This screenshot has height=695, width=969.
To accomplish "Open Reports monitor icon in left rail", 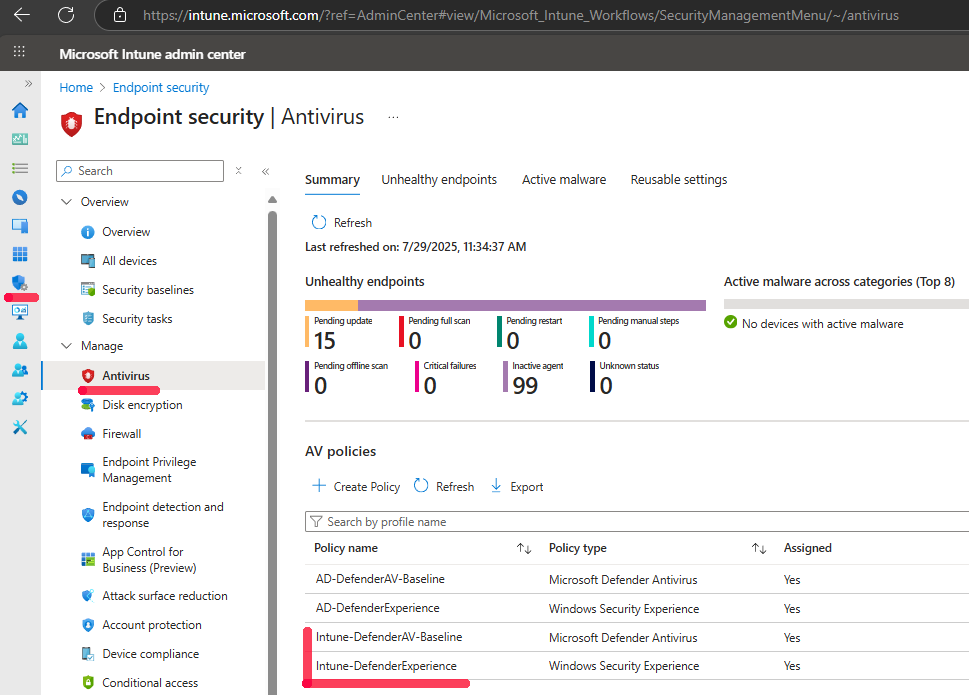I will point(20,313).
